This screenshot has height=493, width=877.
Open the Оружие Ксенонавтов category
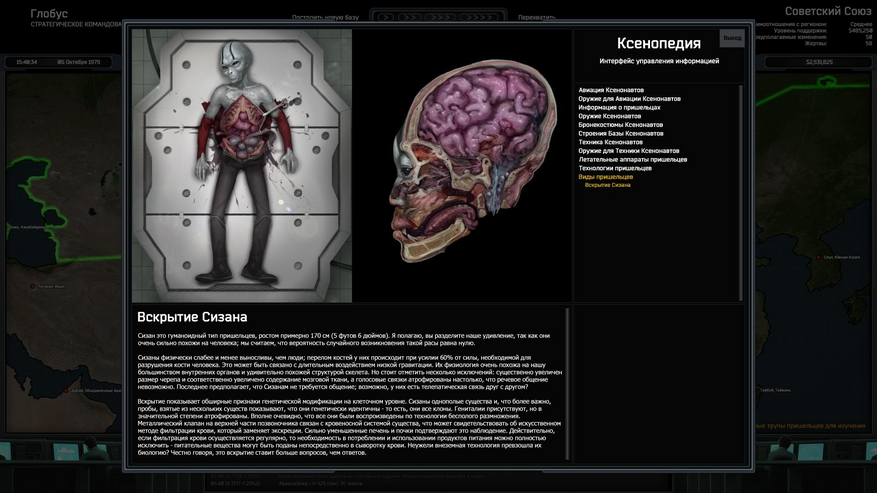coord(610,116)
